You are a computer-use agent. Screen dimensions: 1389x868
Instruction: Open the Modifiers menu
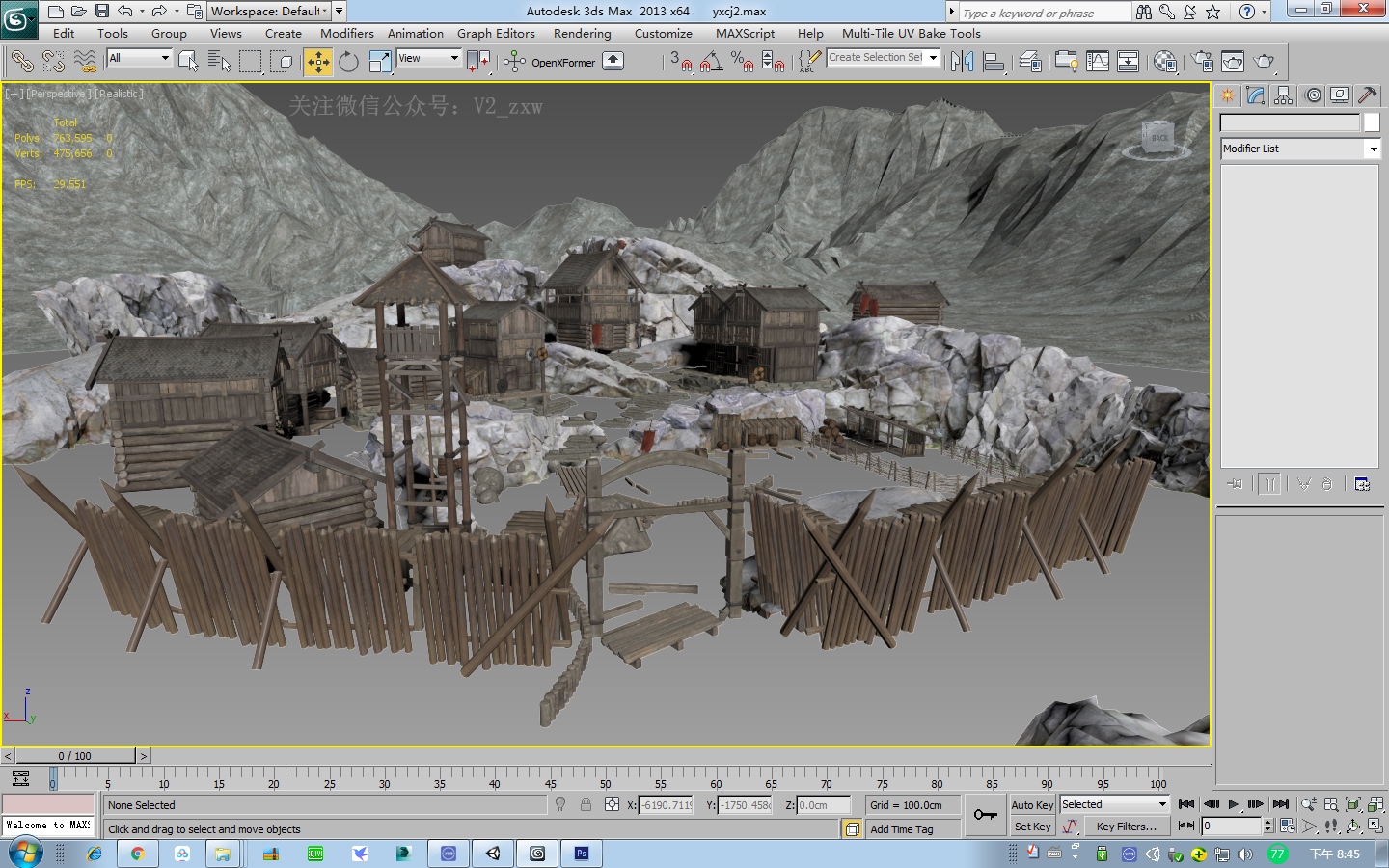tap(347, 33)
